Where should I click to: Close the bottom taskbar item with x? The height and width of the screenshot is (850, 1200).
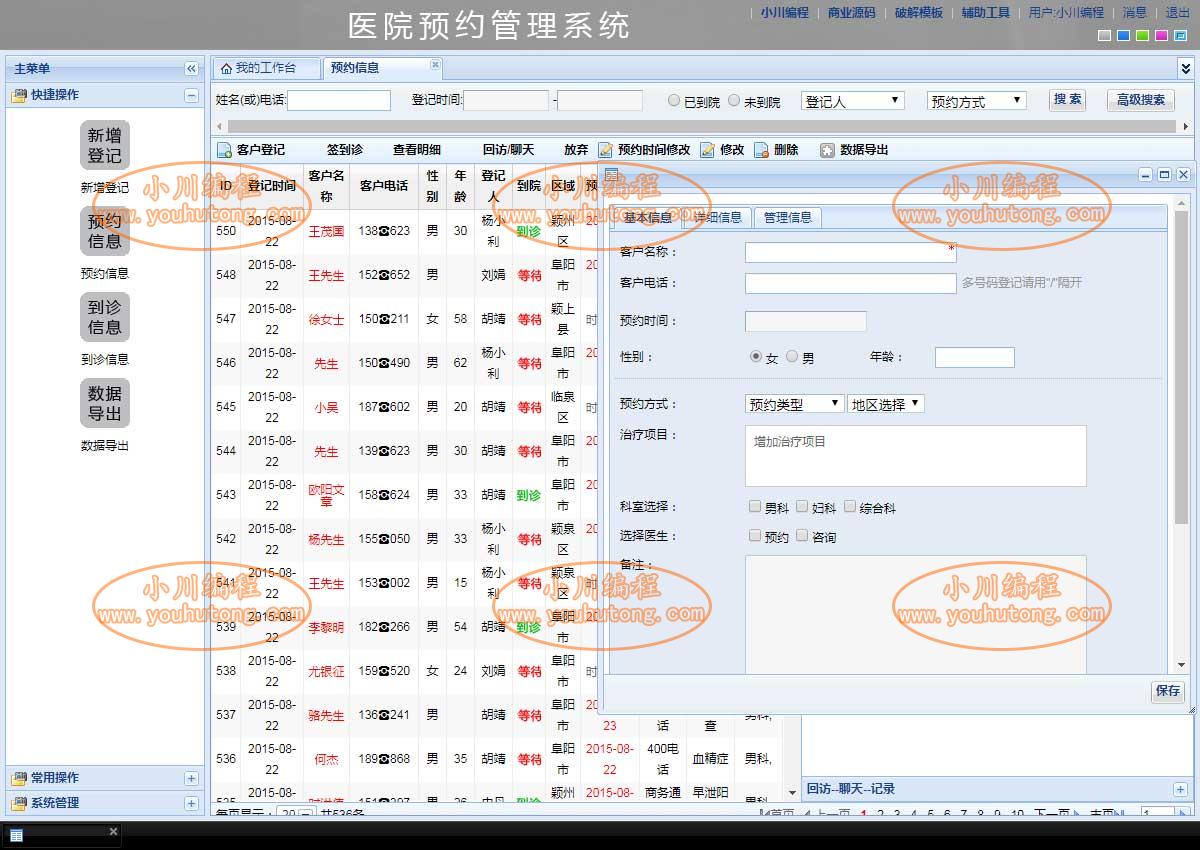113,831
